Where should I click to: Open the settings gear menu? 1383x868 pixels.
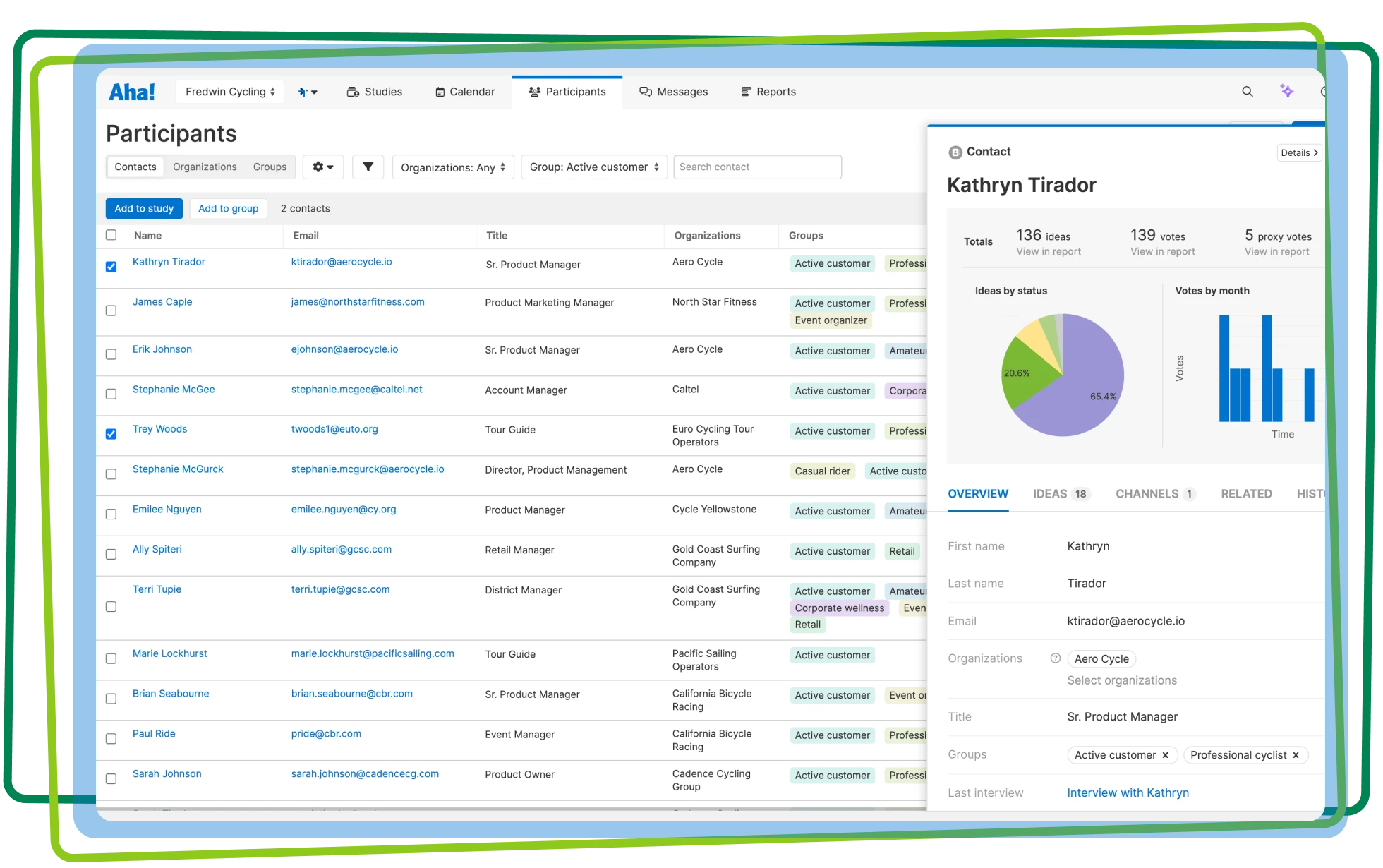tap(322, 167)
